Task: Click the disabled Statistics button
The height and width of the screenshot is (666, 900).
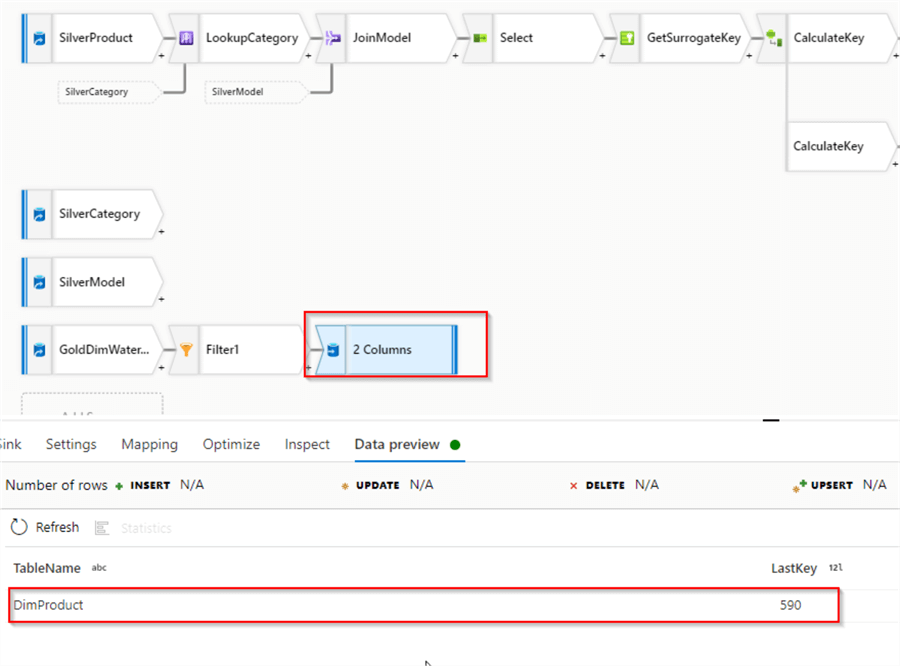Action: coord(133,528)
